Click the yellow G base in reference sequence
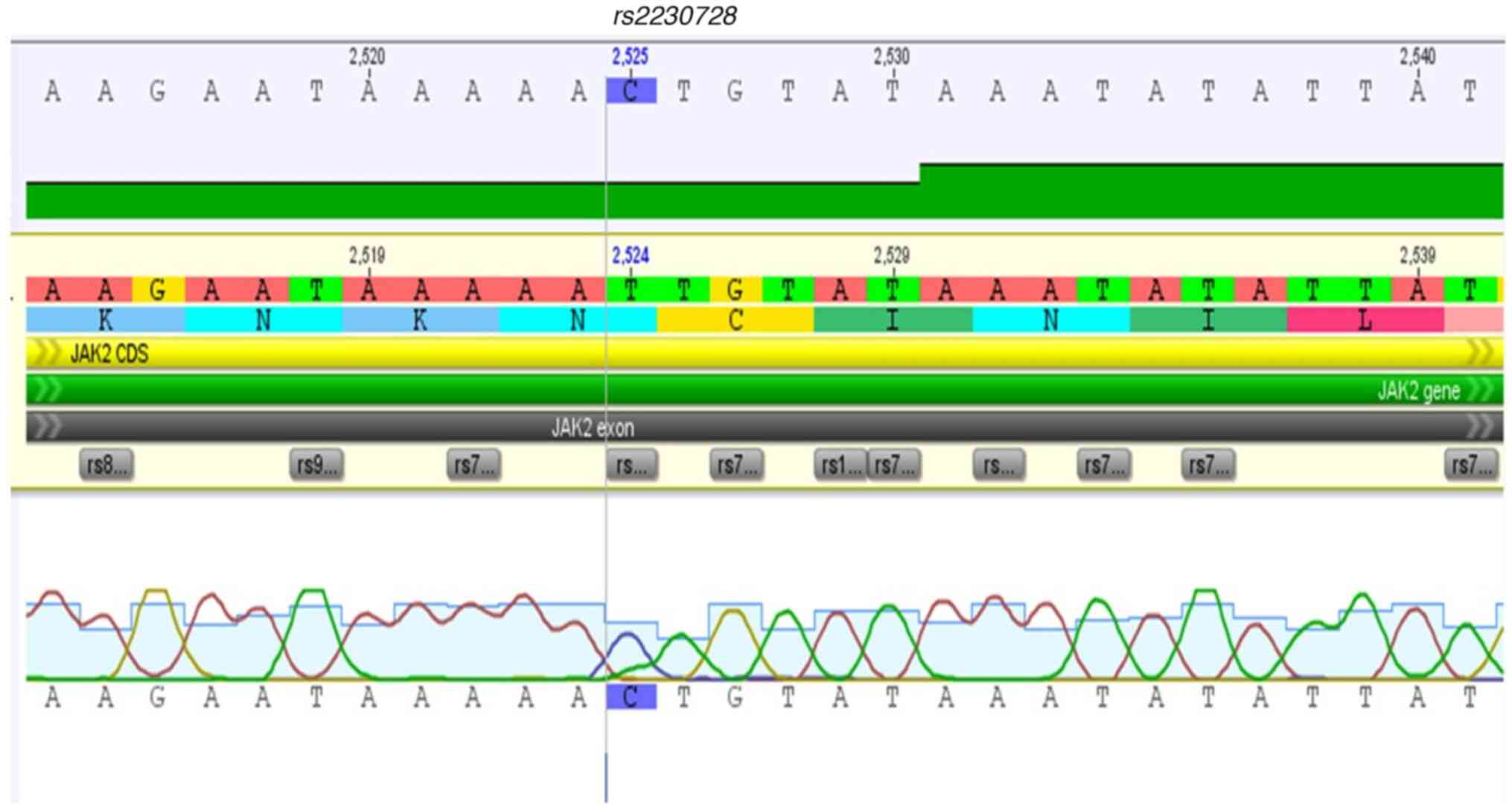The width and height of the screenshot is (1512, 808). [158, 290]
